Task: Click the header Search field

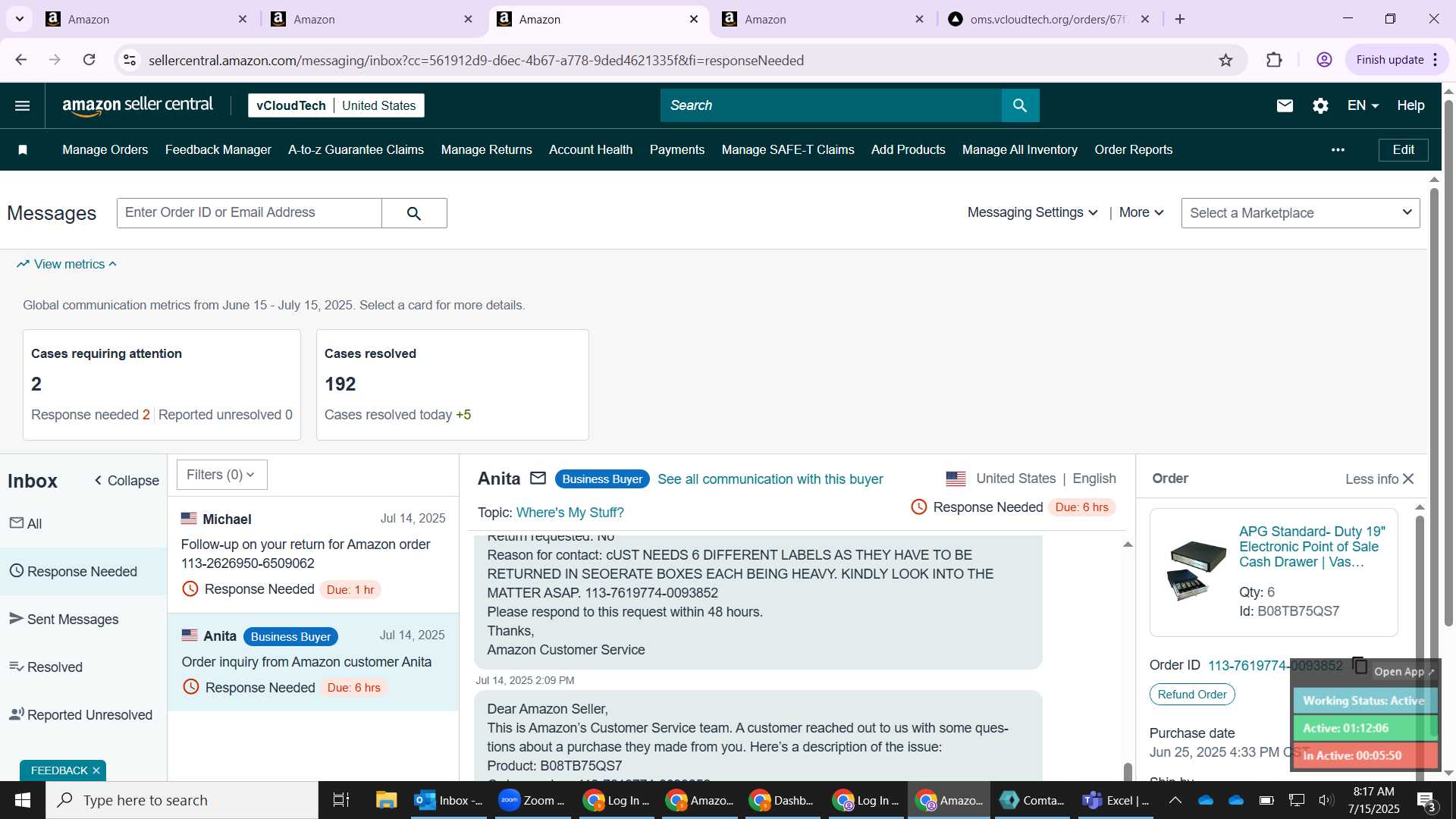Action: pyautogui.click(x=831, y=105)
